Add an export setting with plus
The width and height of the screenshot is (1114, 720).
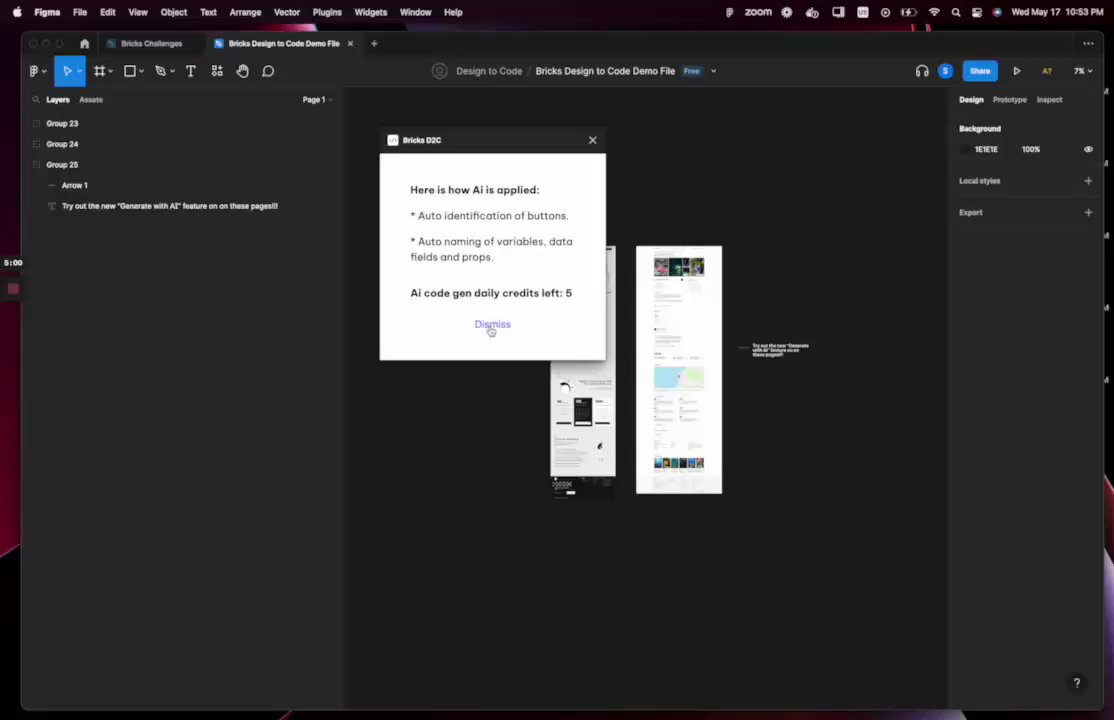[x=1088, y=213]
